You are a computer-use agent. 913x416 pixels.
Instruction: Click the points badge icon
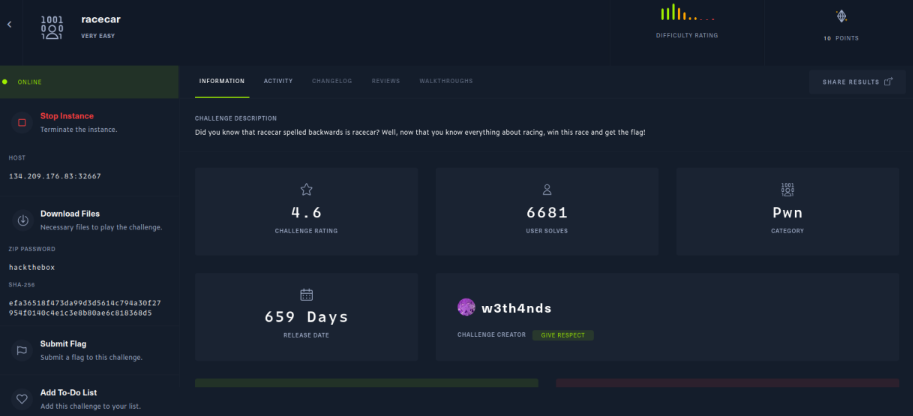pos(841,16)
